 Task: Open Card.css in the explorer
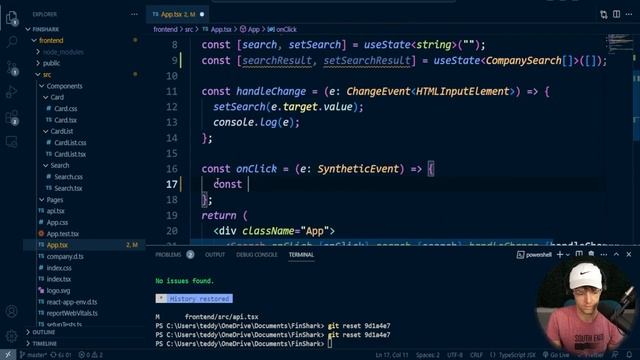tap(65, 109)
